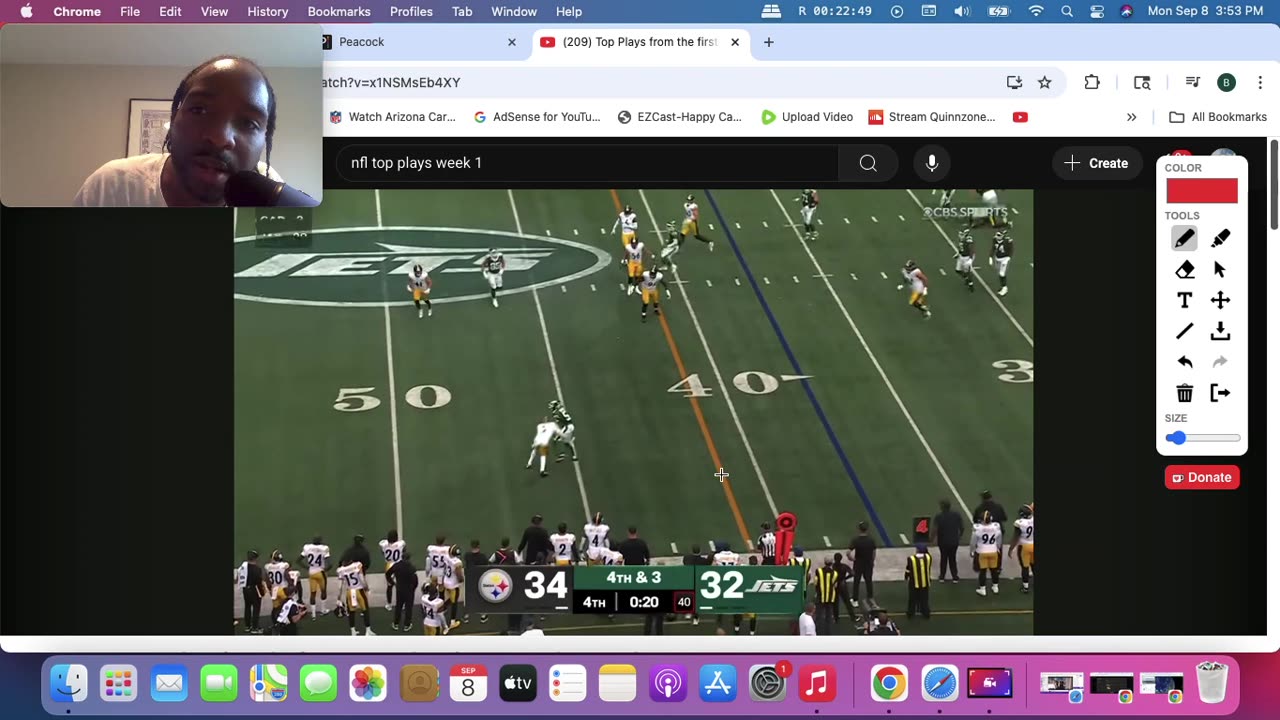This screenshot has width=1280, height=720.
Task: Undo the last drawing stroke
Action: (x=1184, y=362)
